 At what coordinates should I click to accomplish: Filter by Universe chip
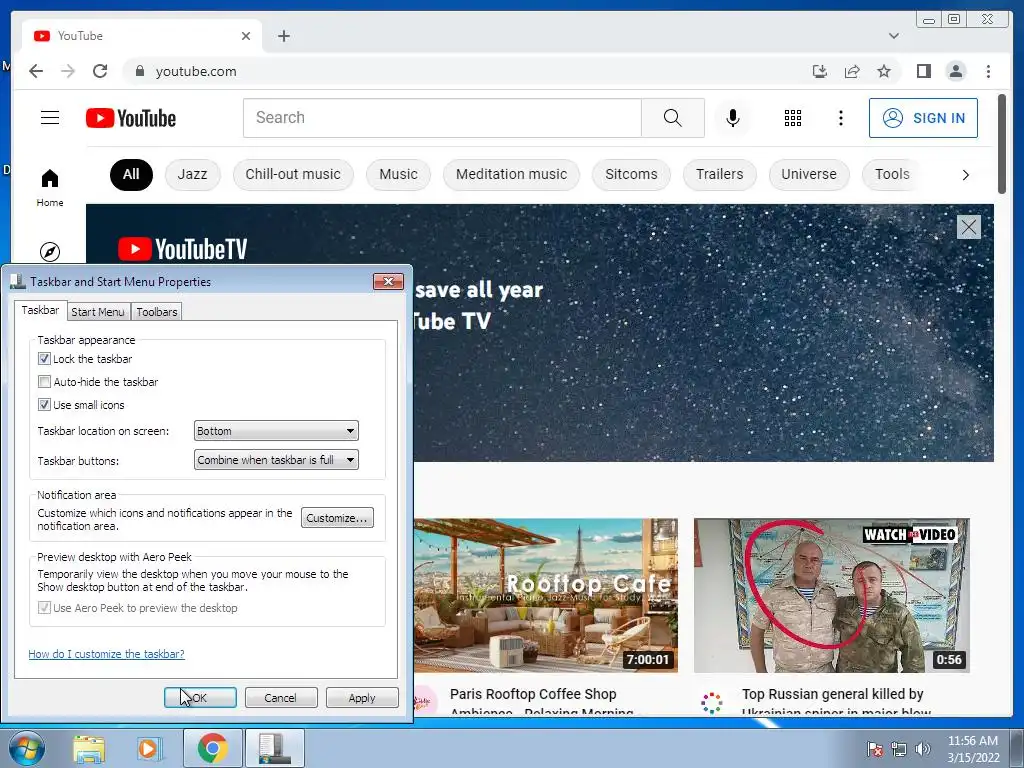[x=808, y=174]
